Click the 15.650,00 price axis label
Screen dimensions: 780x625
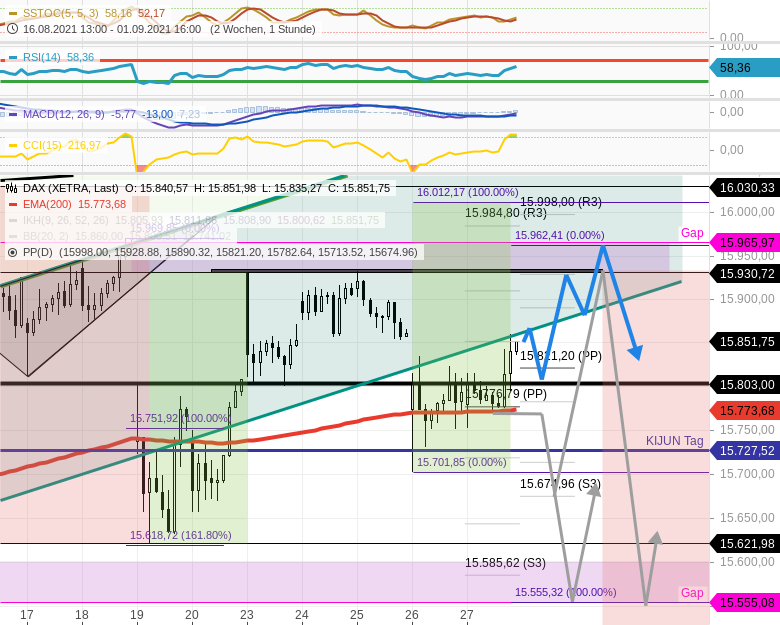pos(747,518)
